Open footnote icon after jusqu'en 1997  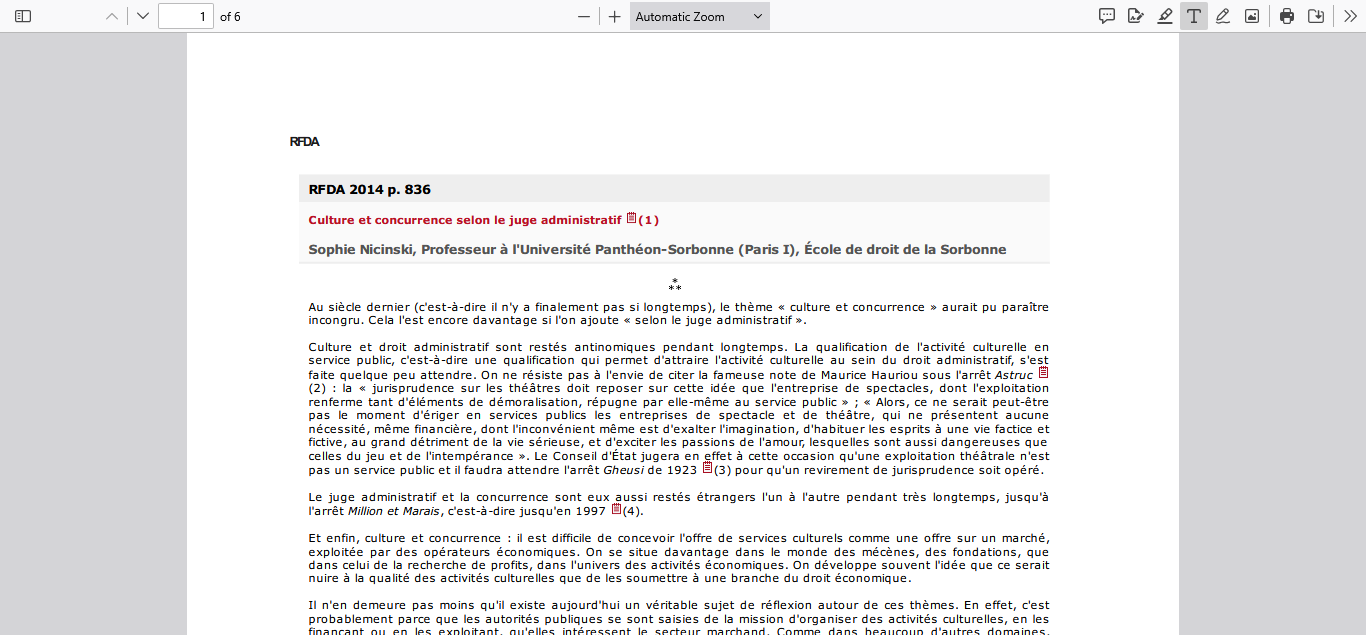pos(616,508)
